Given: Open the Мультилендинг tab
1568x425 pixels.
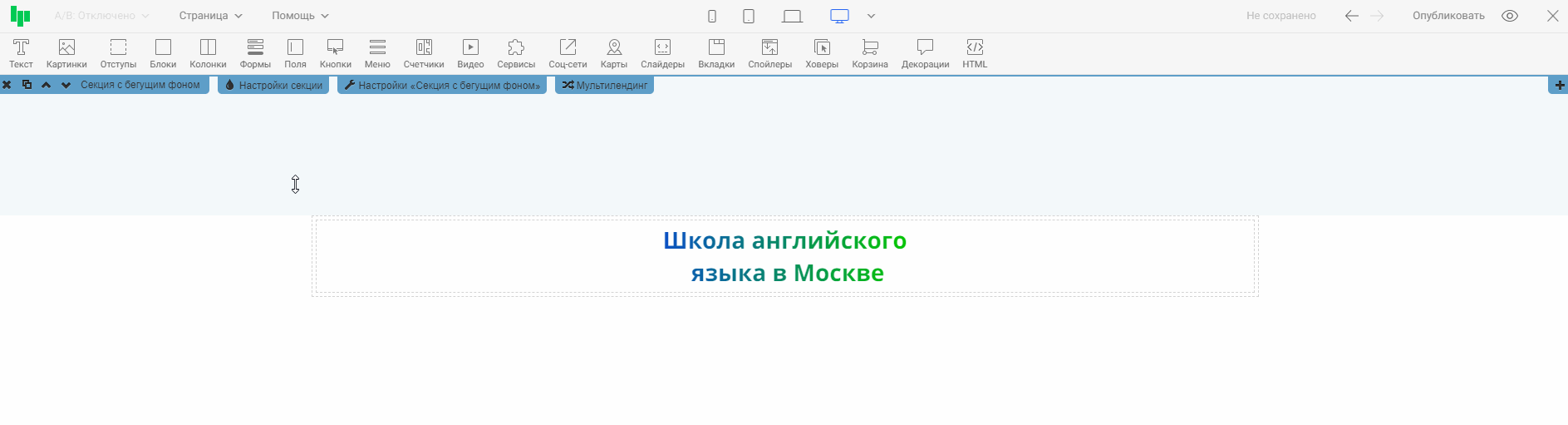Looking at the screenshot, I should pyautogui.click(x=604, y=85).
